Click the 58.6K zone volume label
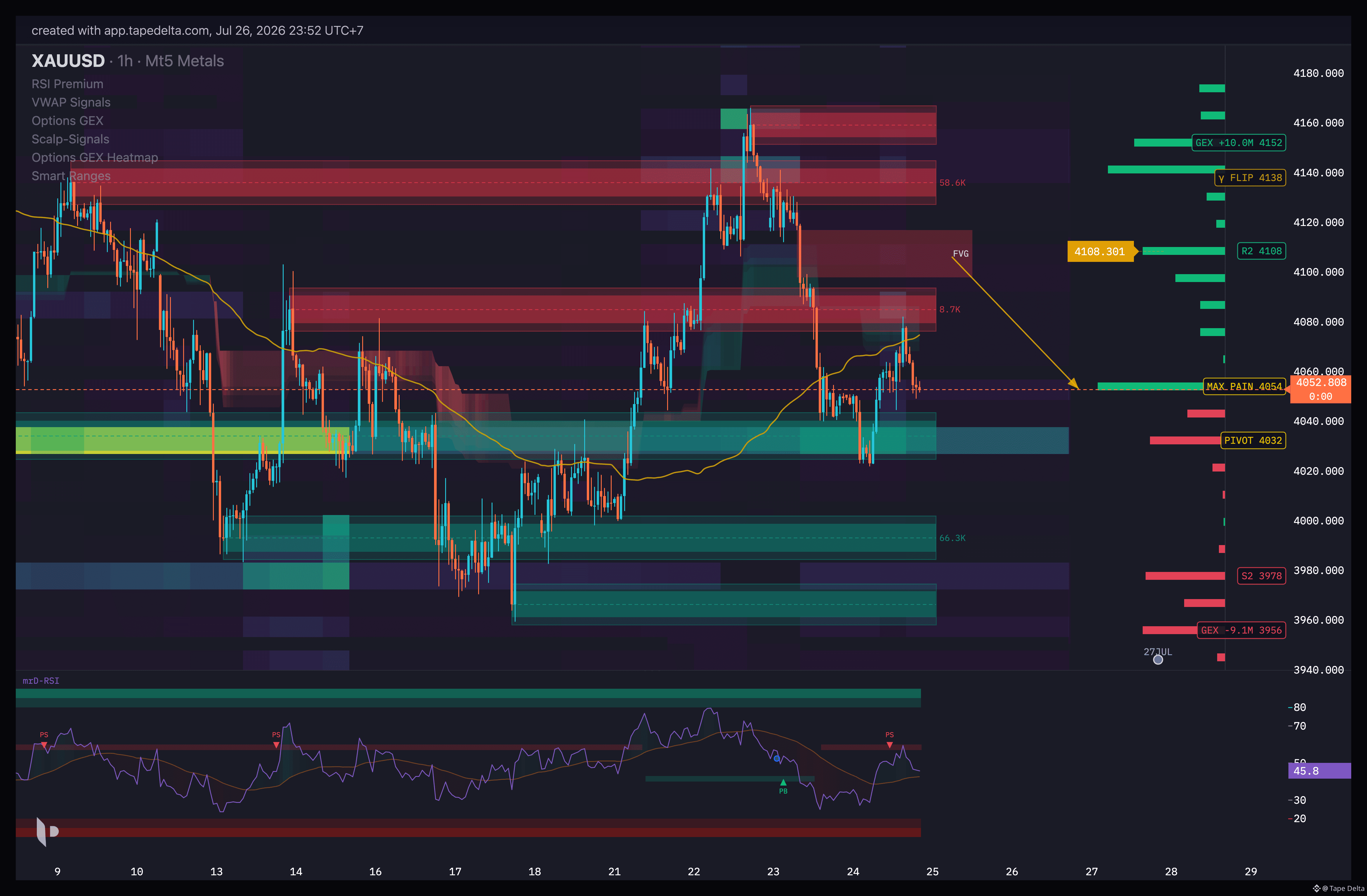Viewport: 1367px width, 896px height. pyautogui.click(x=952, y=182)
